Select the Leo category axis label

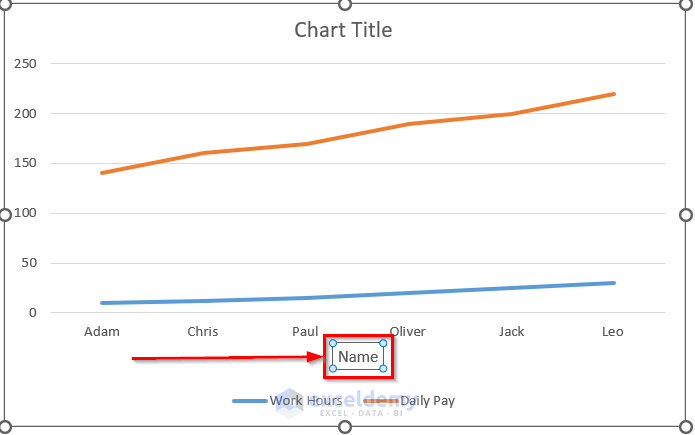tap(614, 331)
